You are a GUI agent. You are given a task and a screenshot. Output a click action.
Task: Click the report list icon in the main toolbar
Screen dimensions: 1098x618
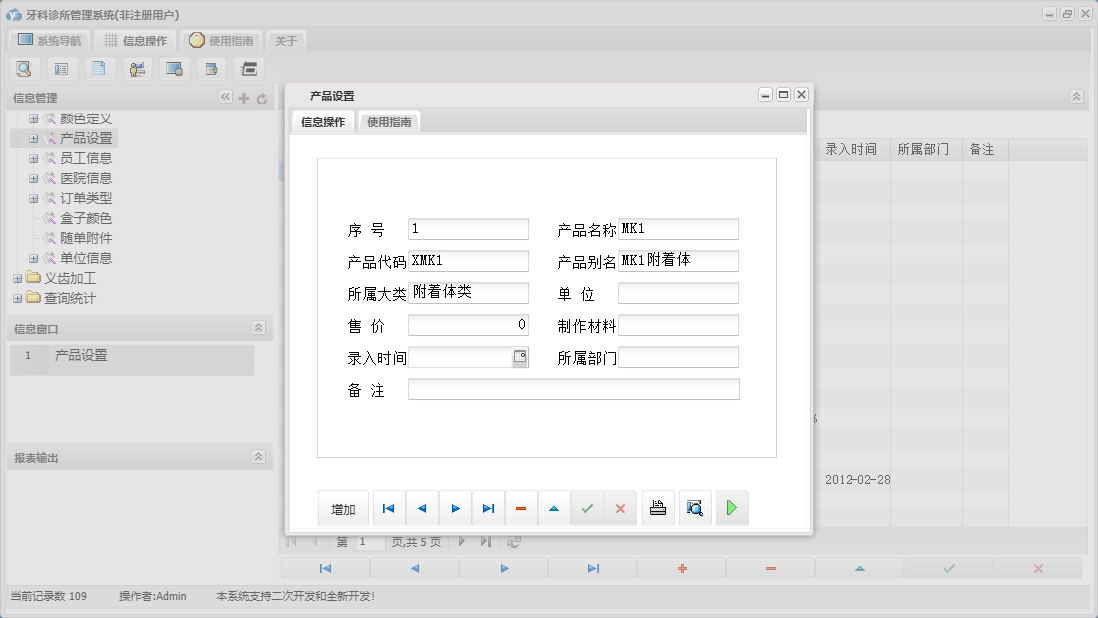(60, 68)
